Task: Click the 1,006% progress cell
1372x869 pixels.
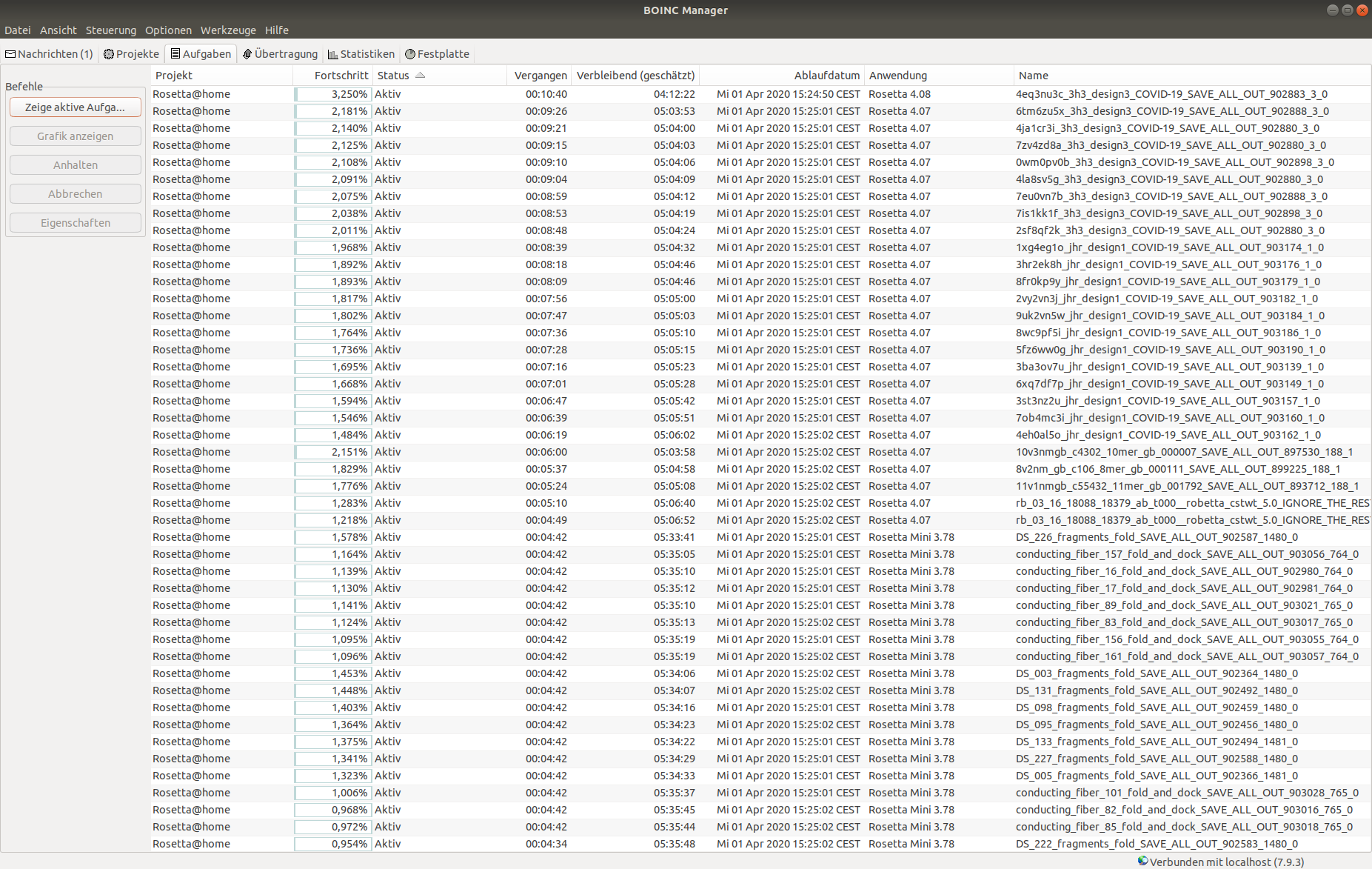Action: [x=332, y=793]
